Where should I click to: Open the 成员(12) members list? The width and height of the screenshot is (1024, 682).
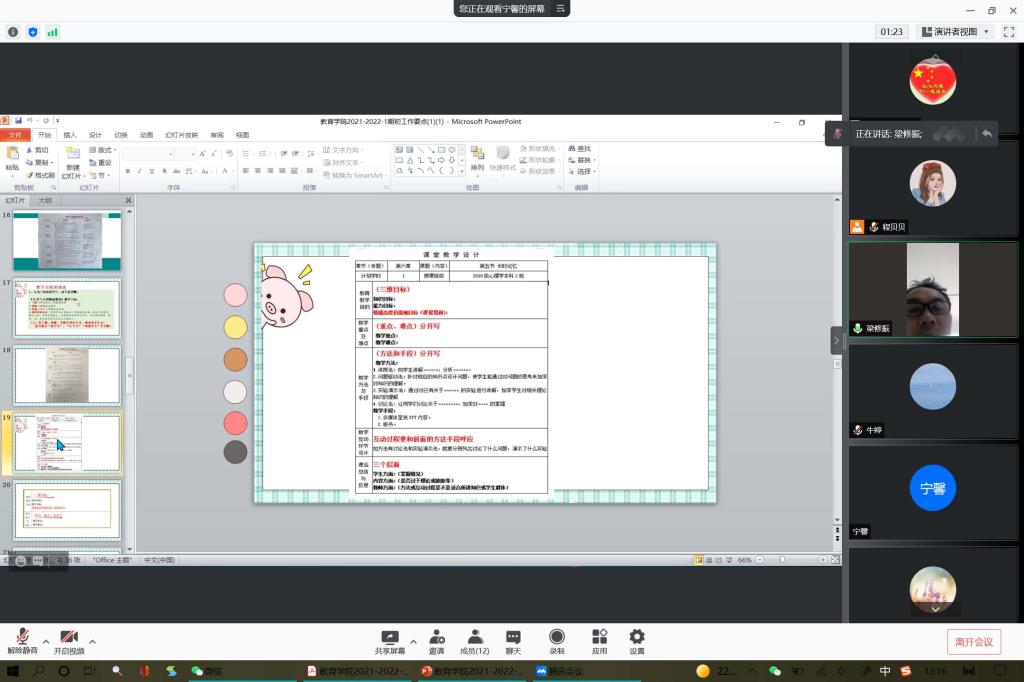tap(475, 641)
